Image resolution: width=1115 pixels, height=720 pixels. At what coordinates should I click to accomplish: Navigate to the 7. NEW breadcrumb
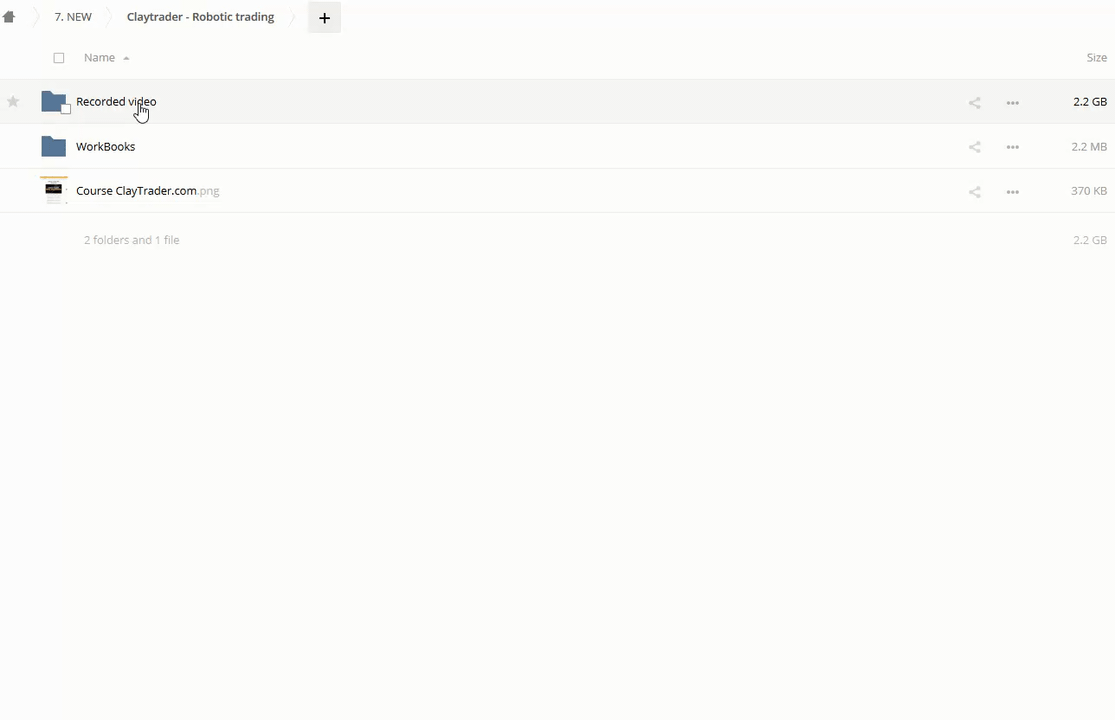(73, 17)
